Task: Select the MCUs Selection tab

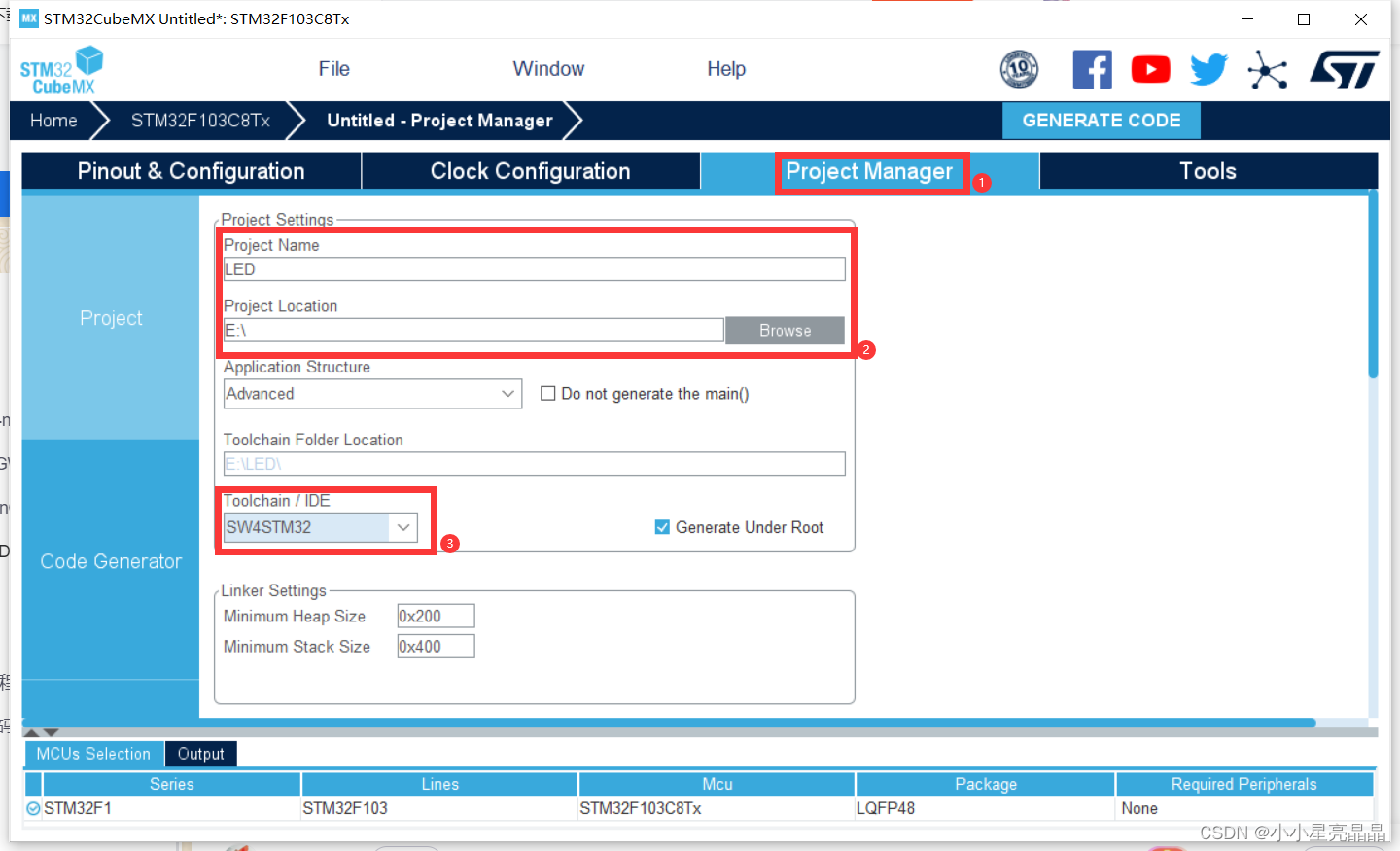Action: tap(93, 754)
